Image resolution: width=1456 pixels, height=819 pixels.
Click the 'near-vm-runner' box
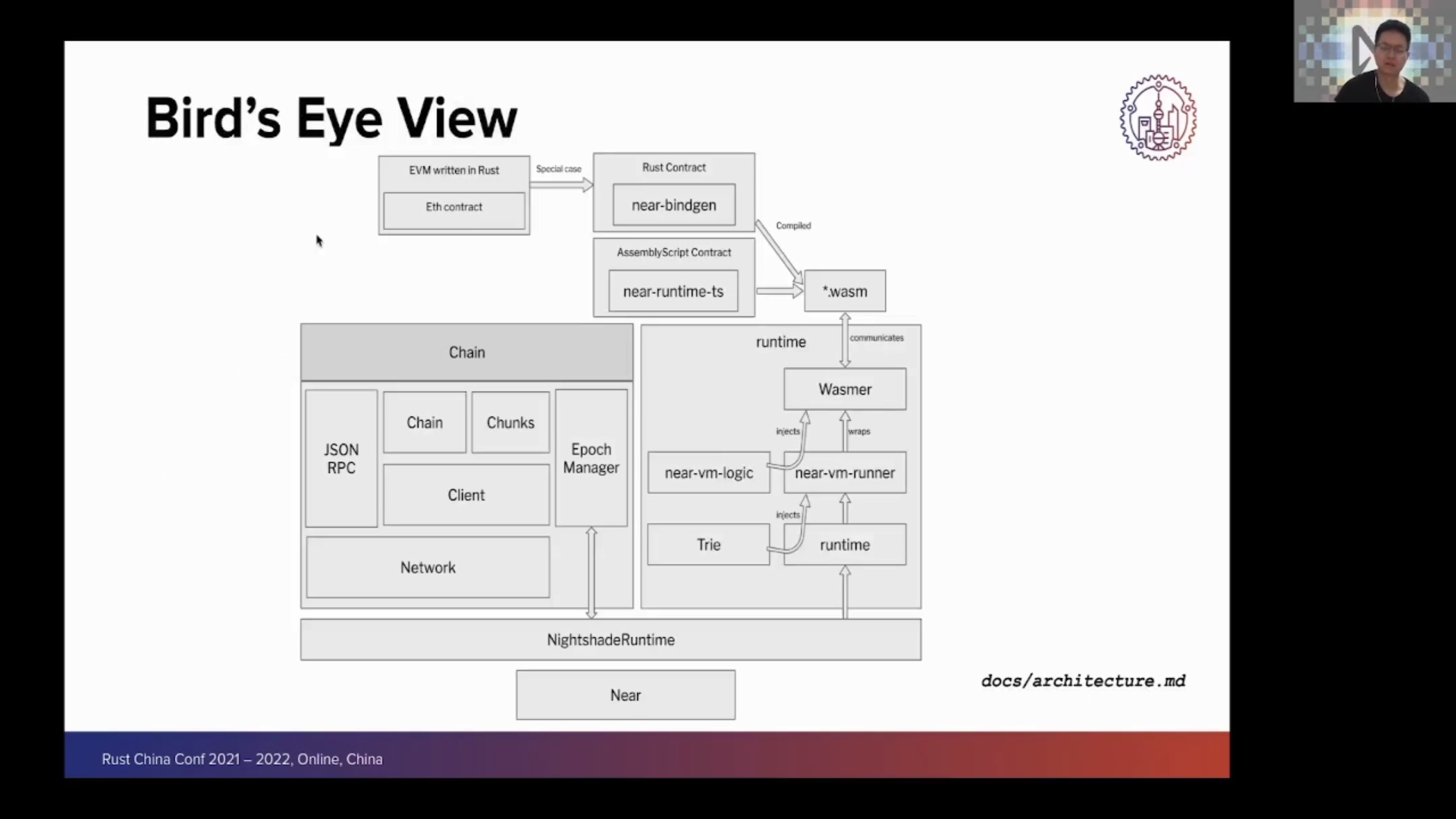tap(845, 472)
